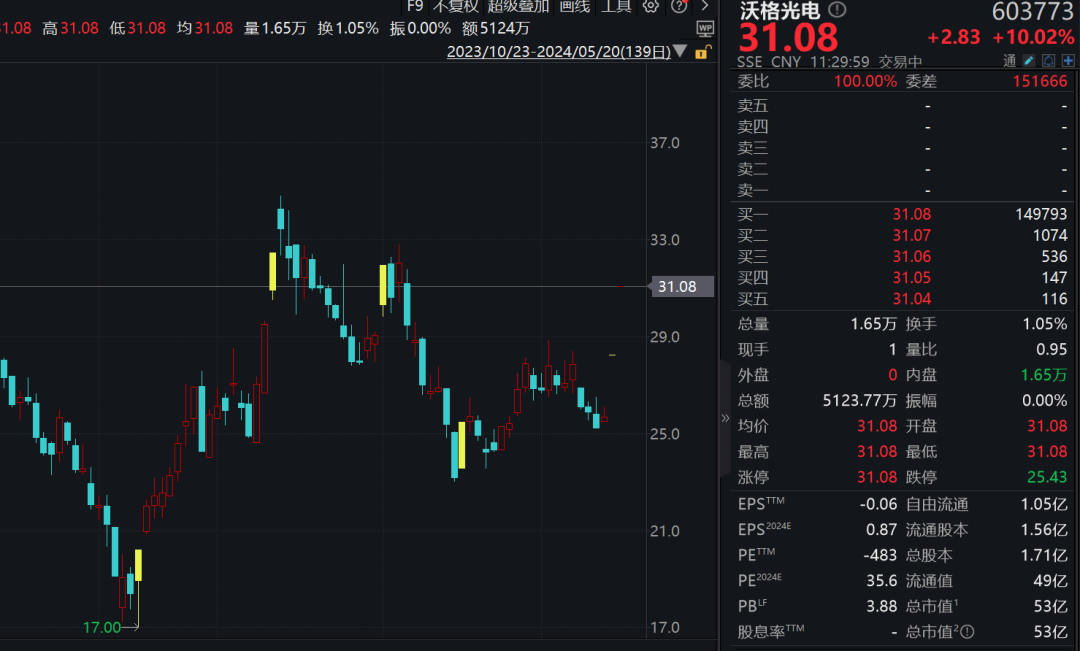
Task: Click the blue plus add-to-watchlist icon
Action: (1068, 61)
